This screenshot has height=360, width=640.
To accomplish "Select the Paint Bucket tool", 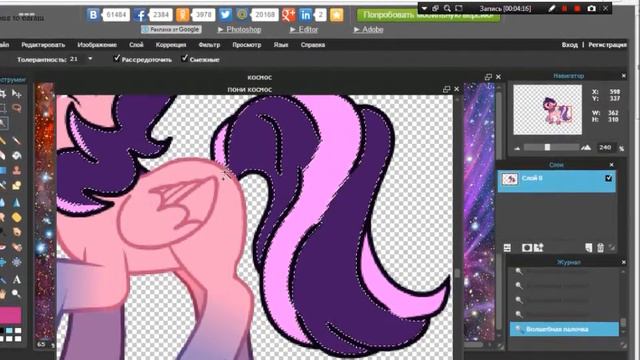I will tap(16, 156).
